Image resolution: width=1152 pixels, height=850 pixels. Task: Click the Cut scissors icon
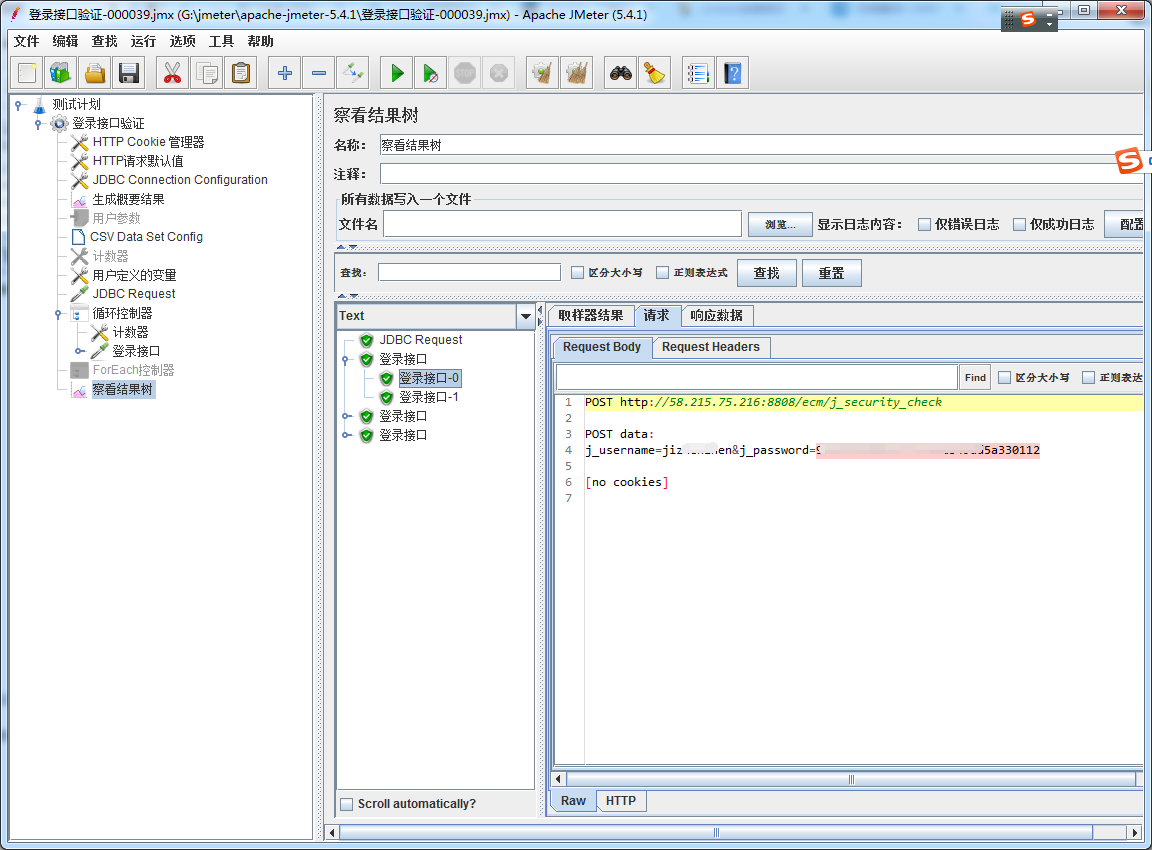click(172, 73)
